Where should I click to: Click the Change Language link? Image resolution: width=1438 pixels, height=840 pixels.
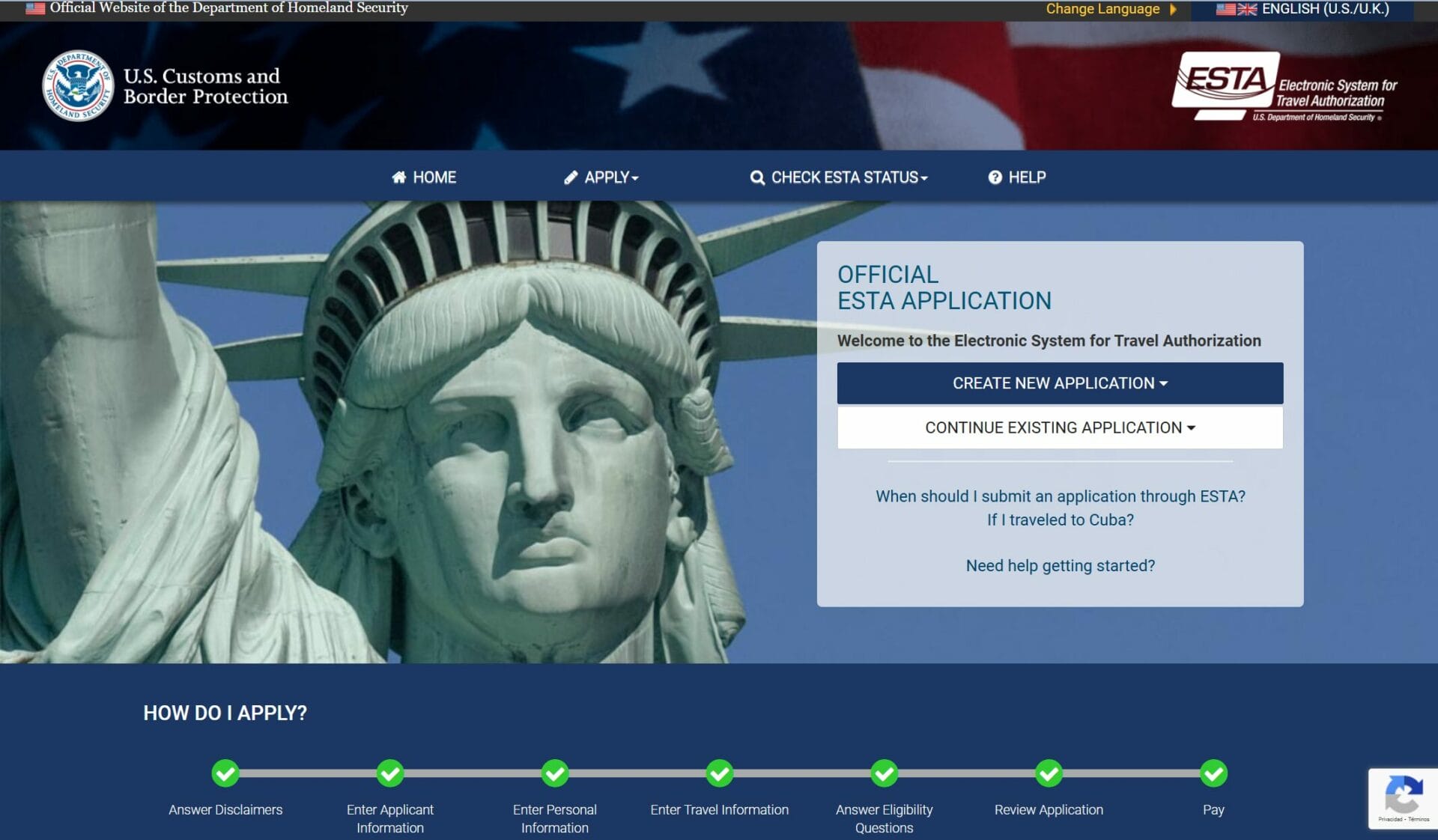[x=1102, y=9]
